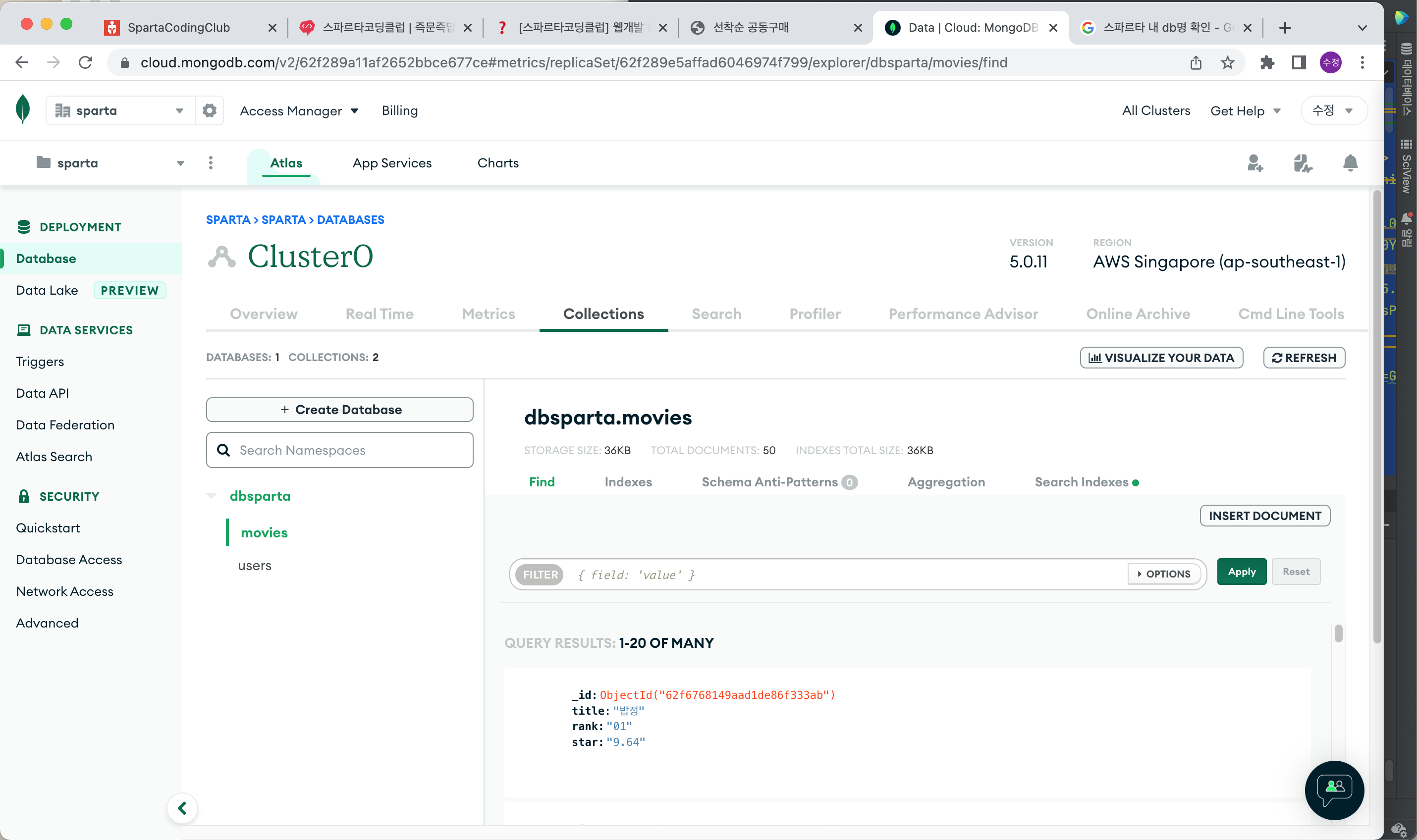Open the Chrome profile avatar

pos(1330,62)
